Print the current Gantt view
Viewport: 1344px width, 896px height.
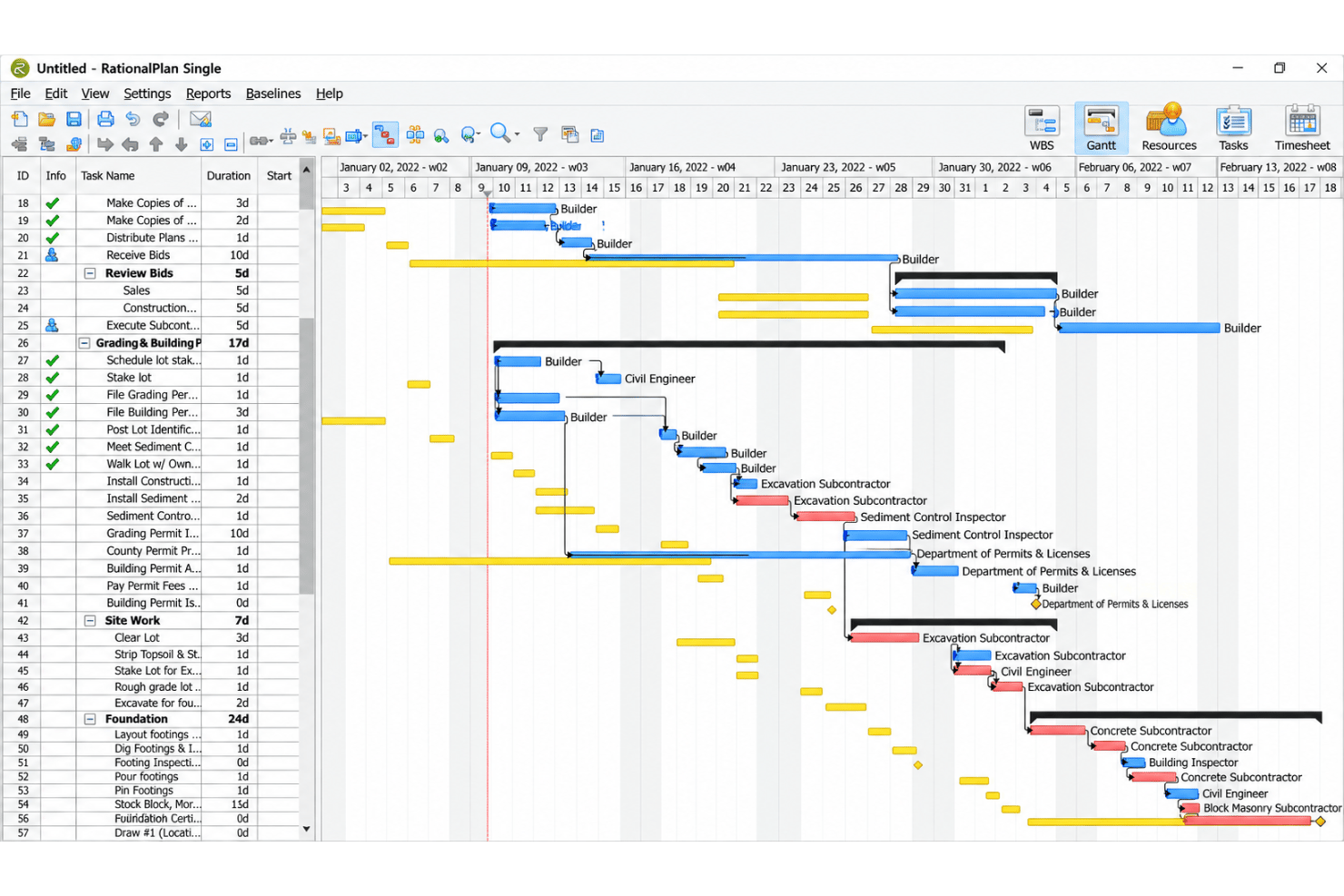[x=105, y=119]
